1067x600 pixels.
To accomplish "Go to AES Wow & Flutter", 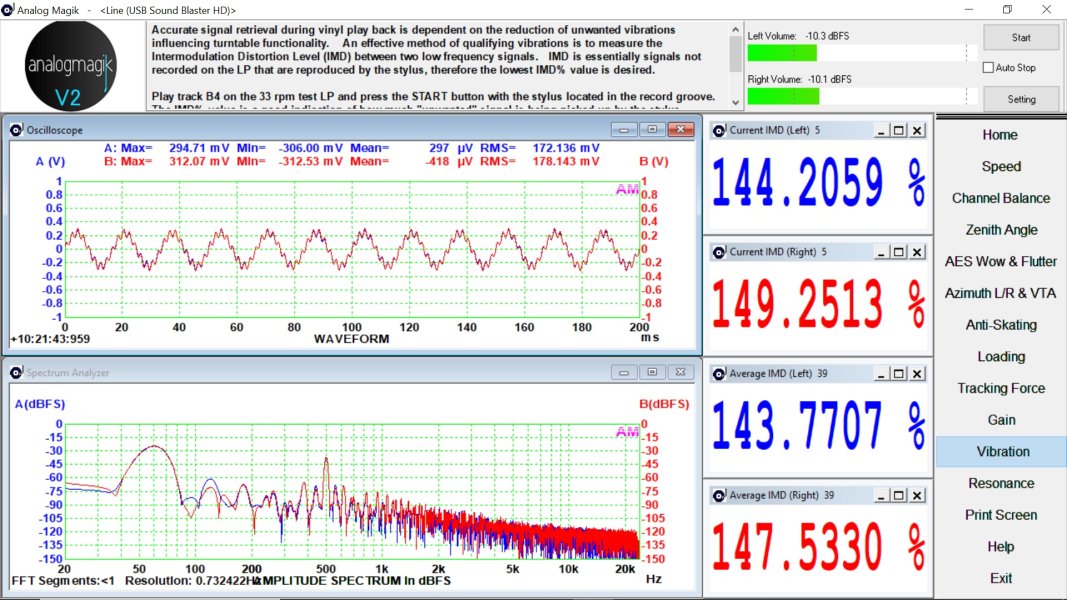I will pyautogui.click(x=1001, y=261).
